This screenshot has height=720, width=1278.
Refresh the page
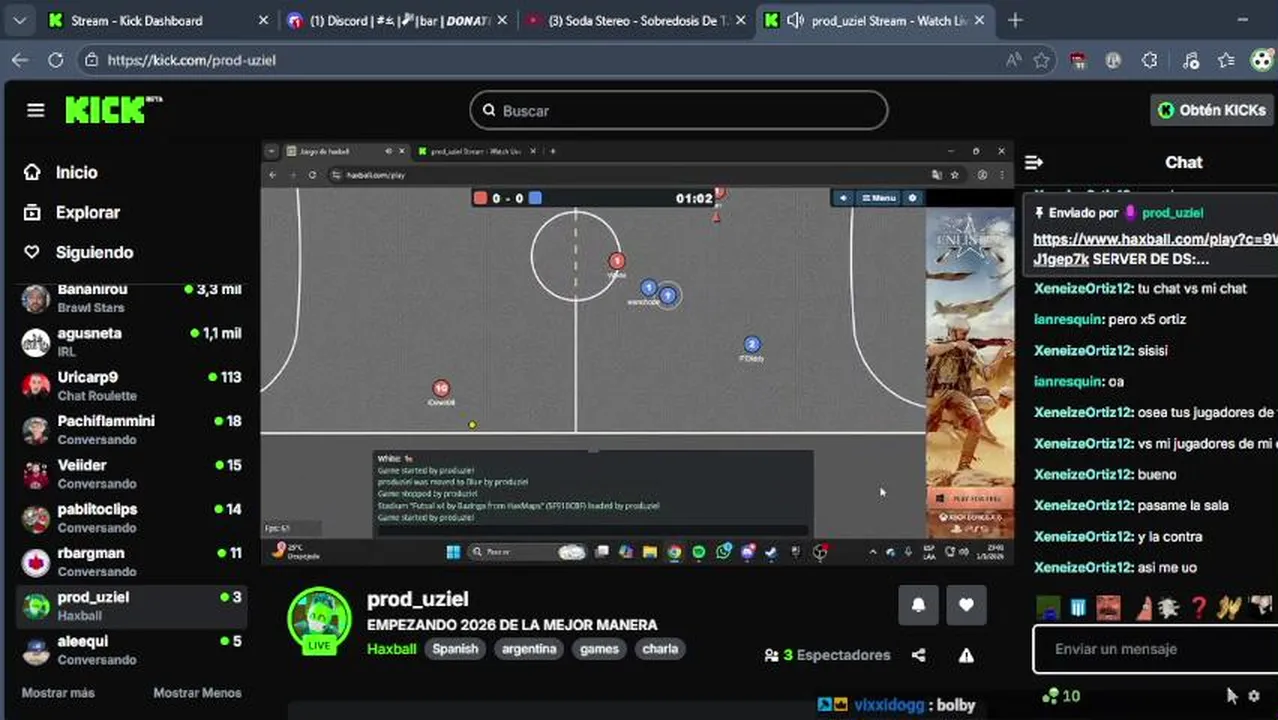pos(56,60)
